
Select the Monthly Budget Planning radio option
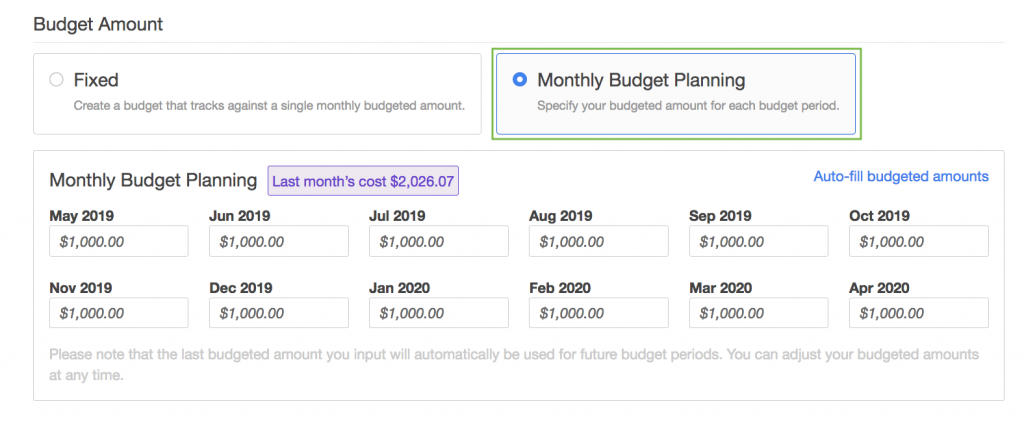[519, 80]
